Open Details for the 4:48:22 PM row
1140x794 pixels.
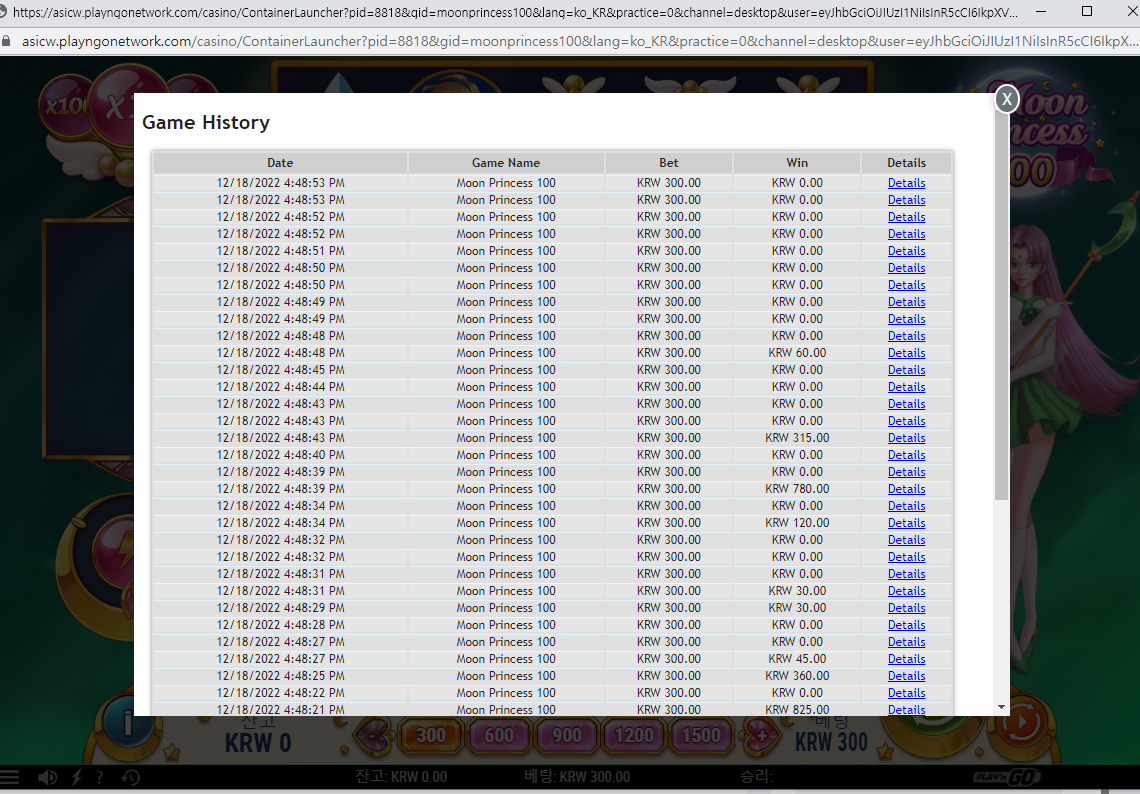[906, 693]
